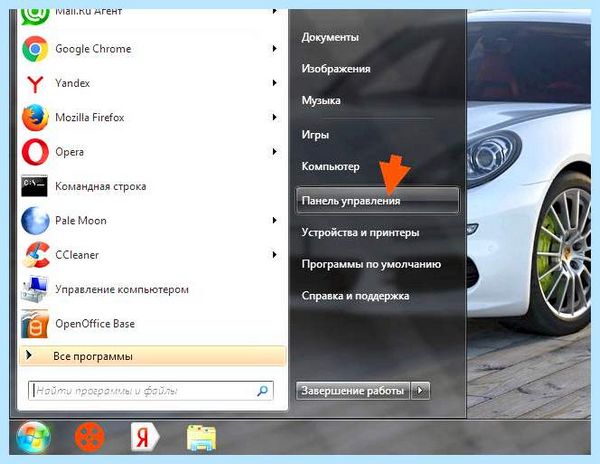Select the Opera text label
This screenshot has height=464, width=600.
coord(70,152)
